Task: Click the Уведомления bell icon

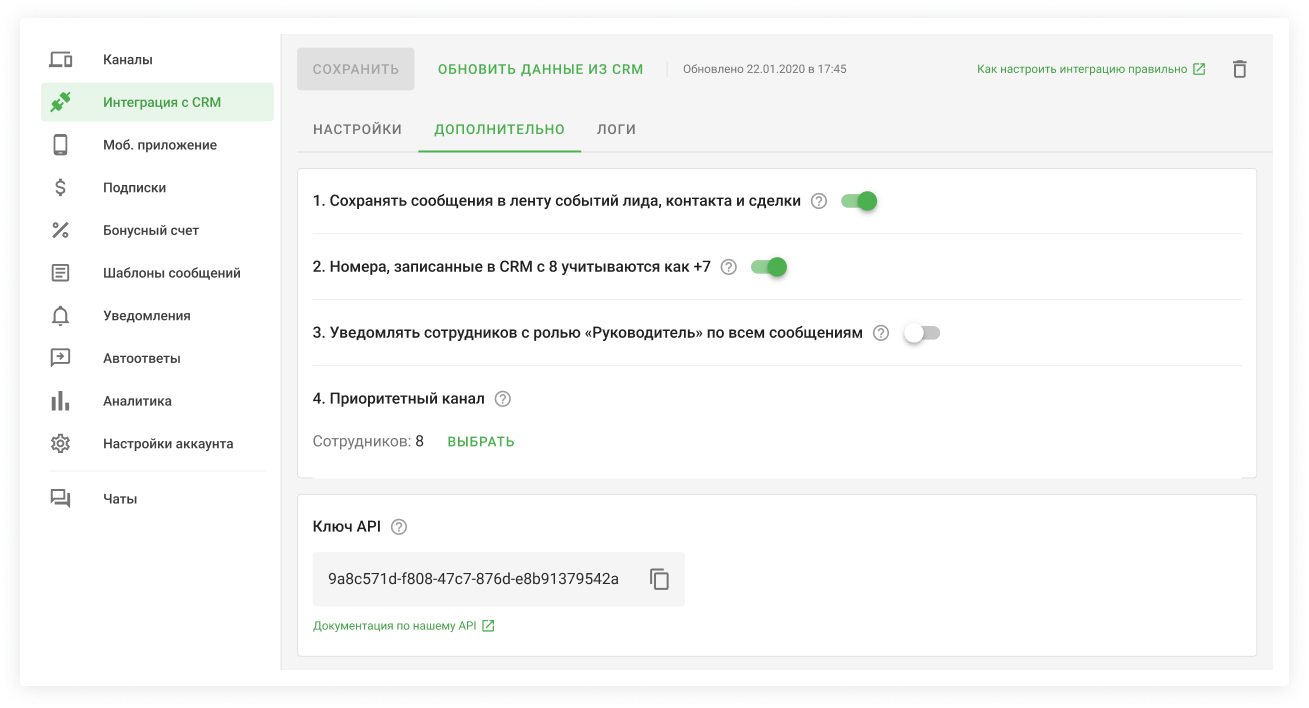Action: tap(61, 316)
